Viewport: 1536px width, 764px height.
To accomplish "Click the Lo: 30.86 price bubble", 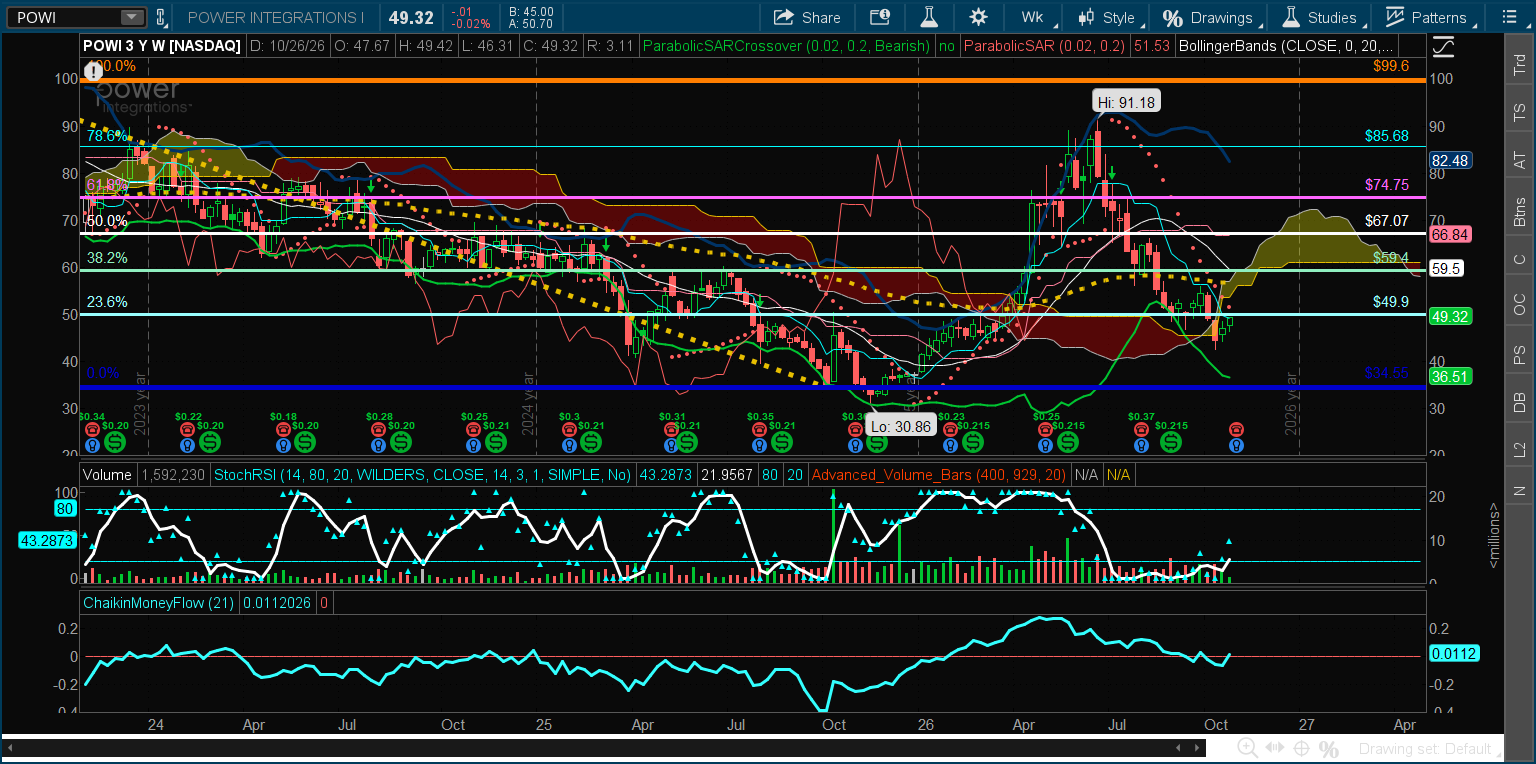I will [900, 425].
